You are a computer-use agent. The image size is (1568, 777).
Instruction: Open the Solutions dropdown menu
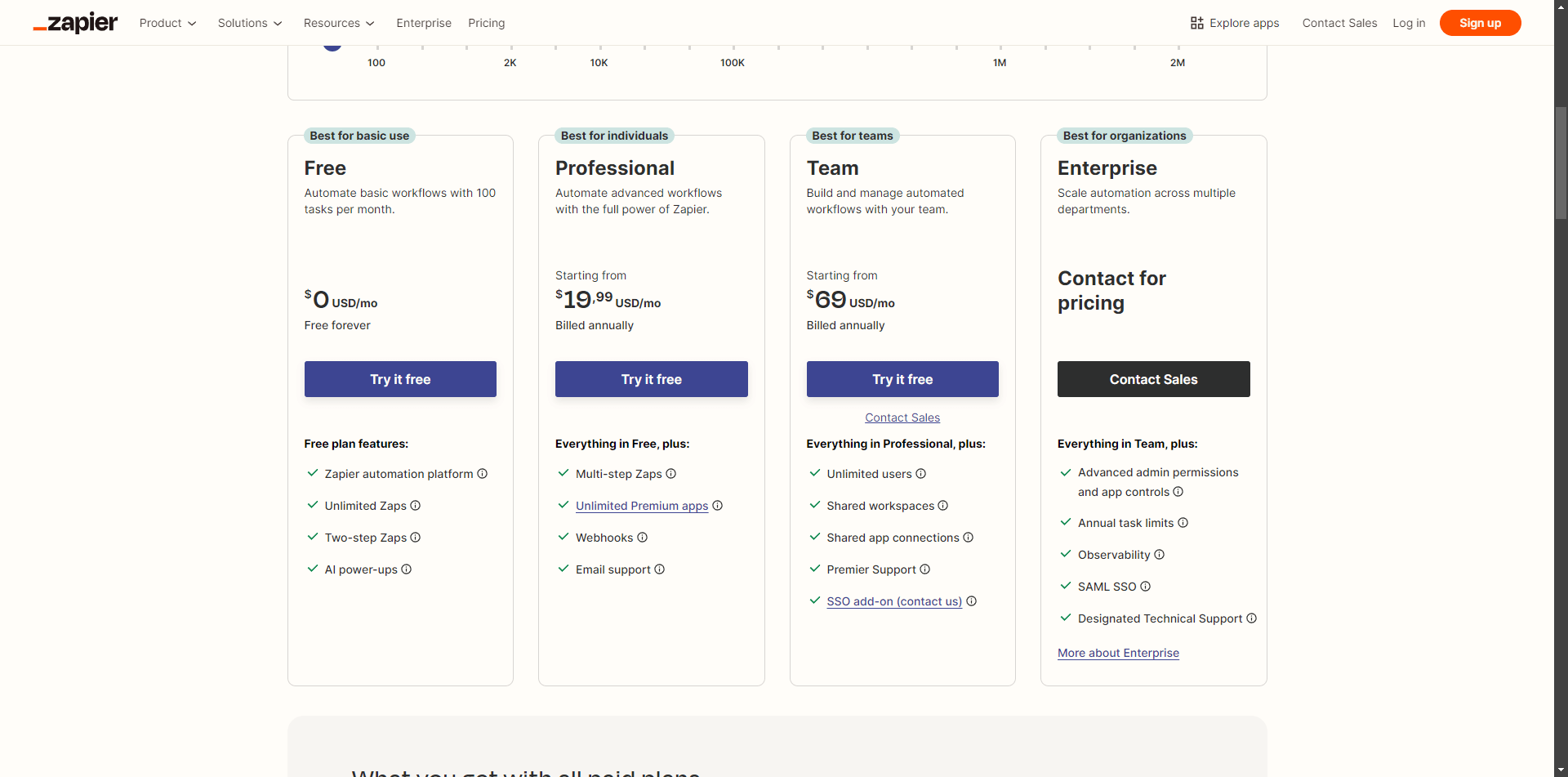tap(250, 23)
